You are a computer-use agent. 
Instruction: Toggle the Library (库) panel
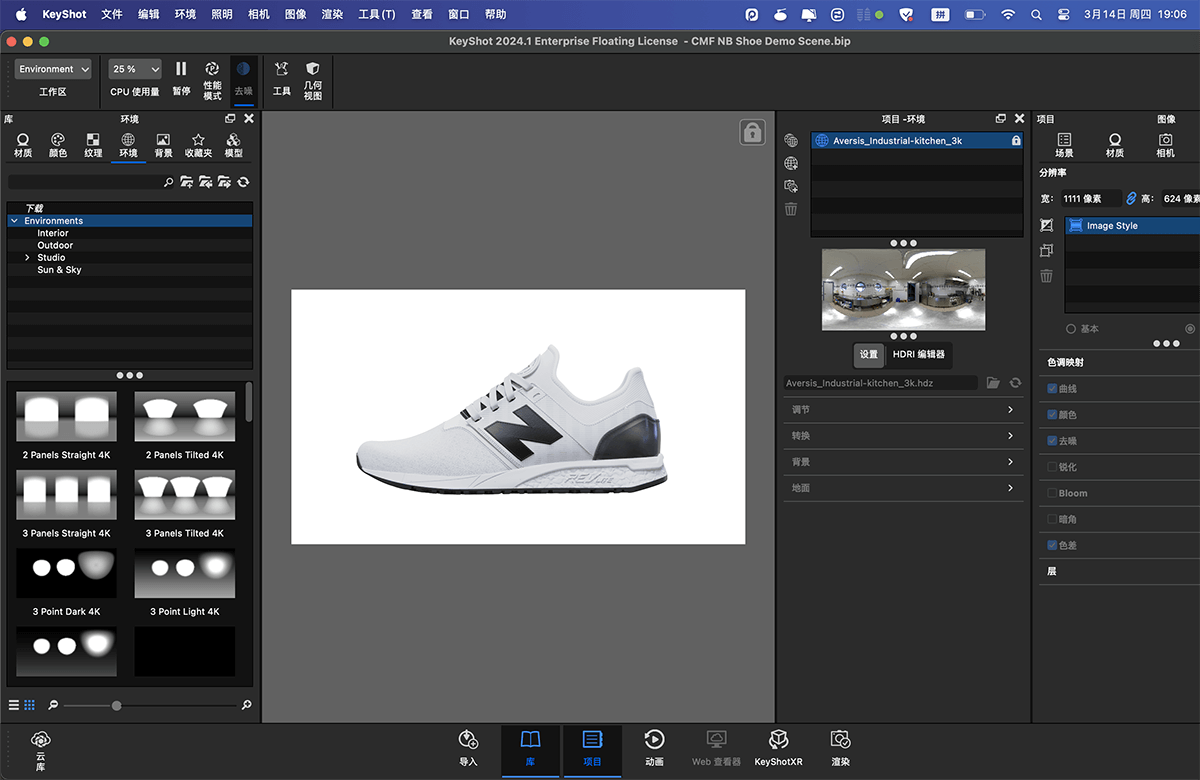(x=530, y=750)
